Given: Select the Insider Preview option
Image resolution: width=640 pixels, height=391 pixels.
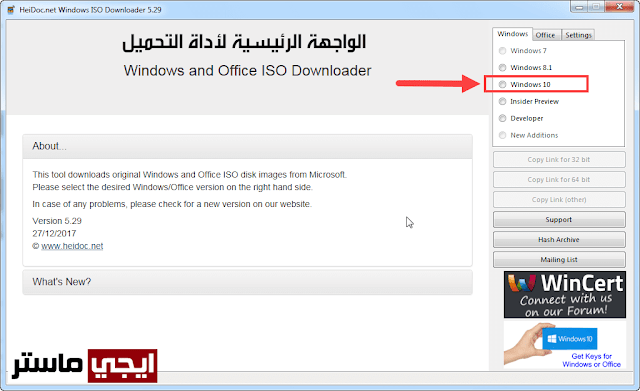Looking at the screenshot, I should coord(502,101).
